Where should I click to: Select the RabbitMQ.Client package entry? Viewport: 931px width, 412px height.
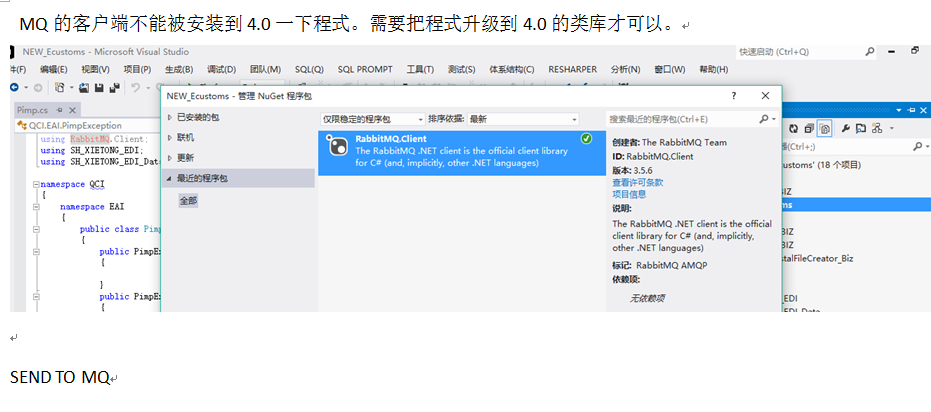pyautogui.click(x=462, y=153)
